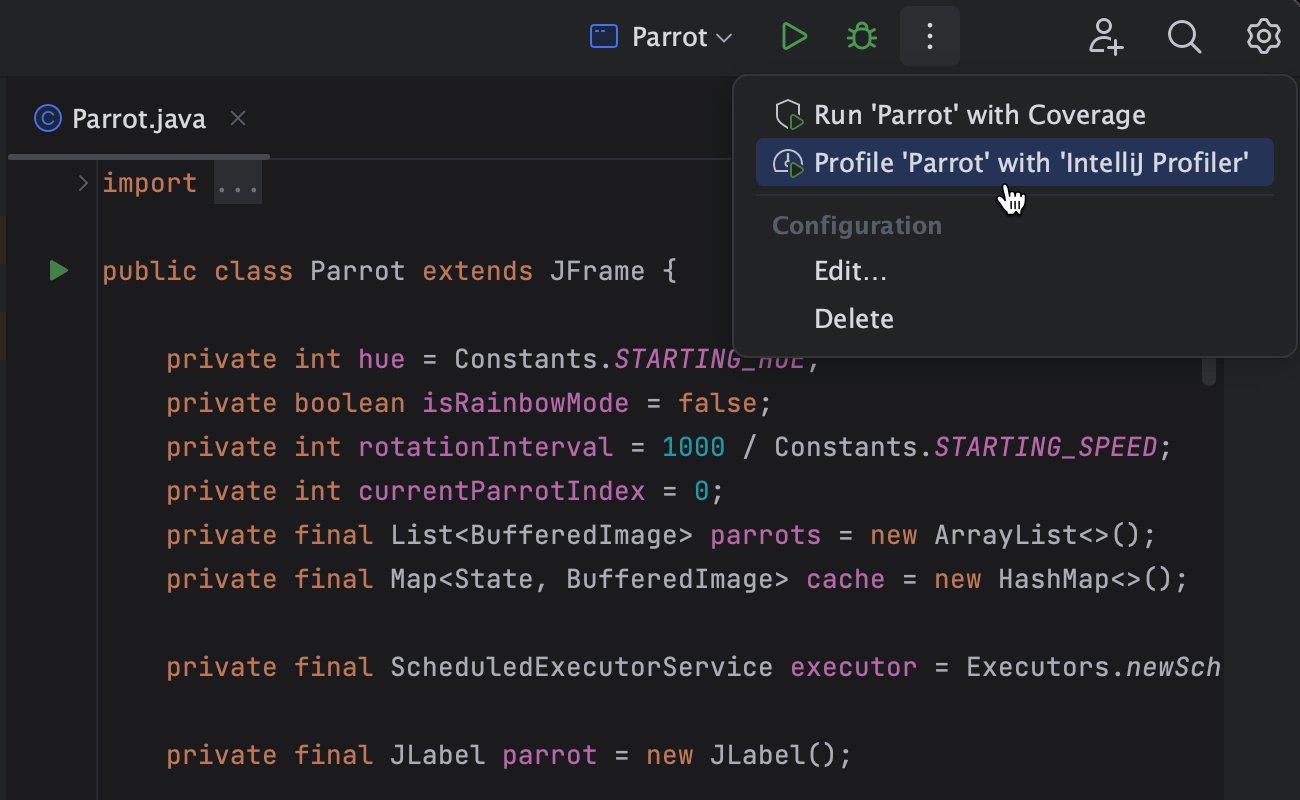Screen dimensions: 1300x800
Task: Click the class name Parrot in declaration
Action: tap(358, 271)
